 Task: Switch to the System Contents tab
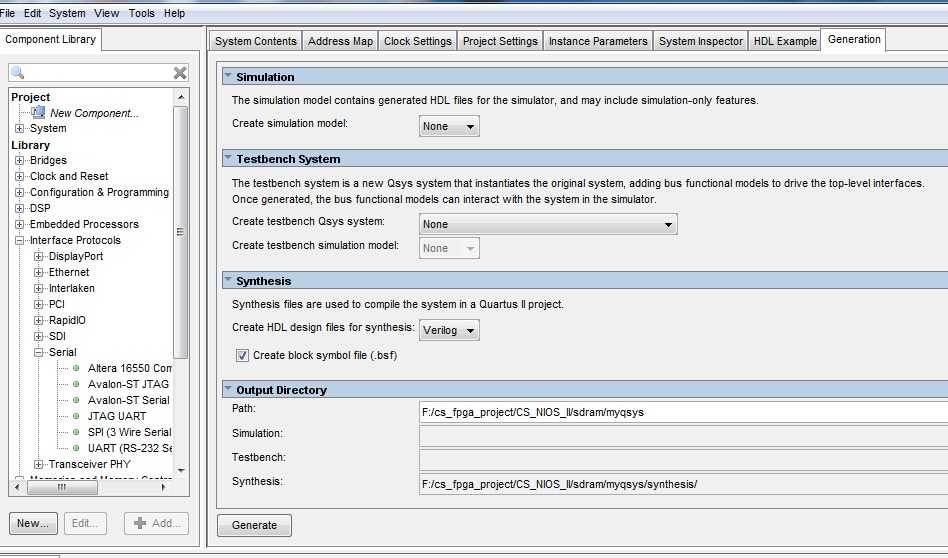click(x=256, y=41)
